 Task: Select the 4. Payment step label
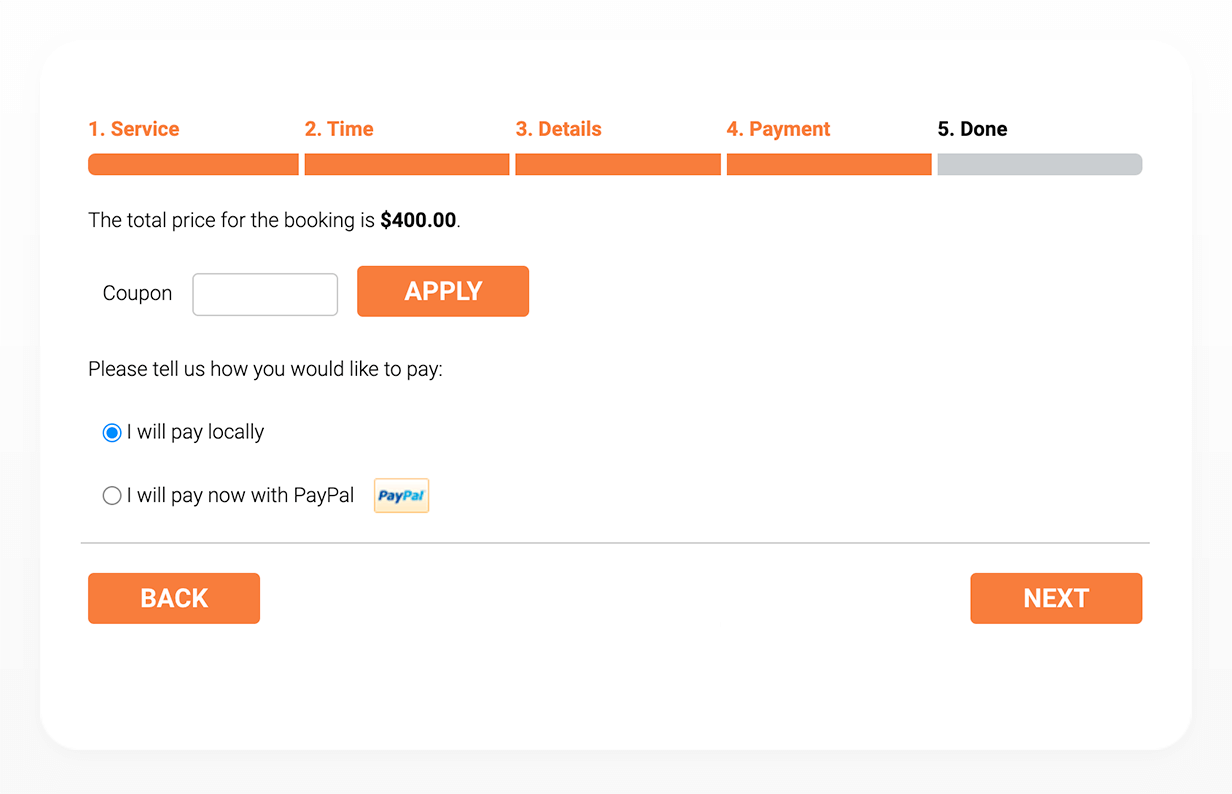pyautogui.click(x=779, y=129)
